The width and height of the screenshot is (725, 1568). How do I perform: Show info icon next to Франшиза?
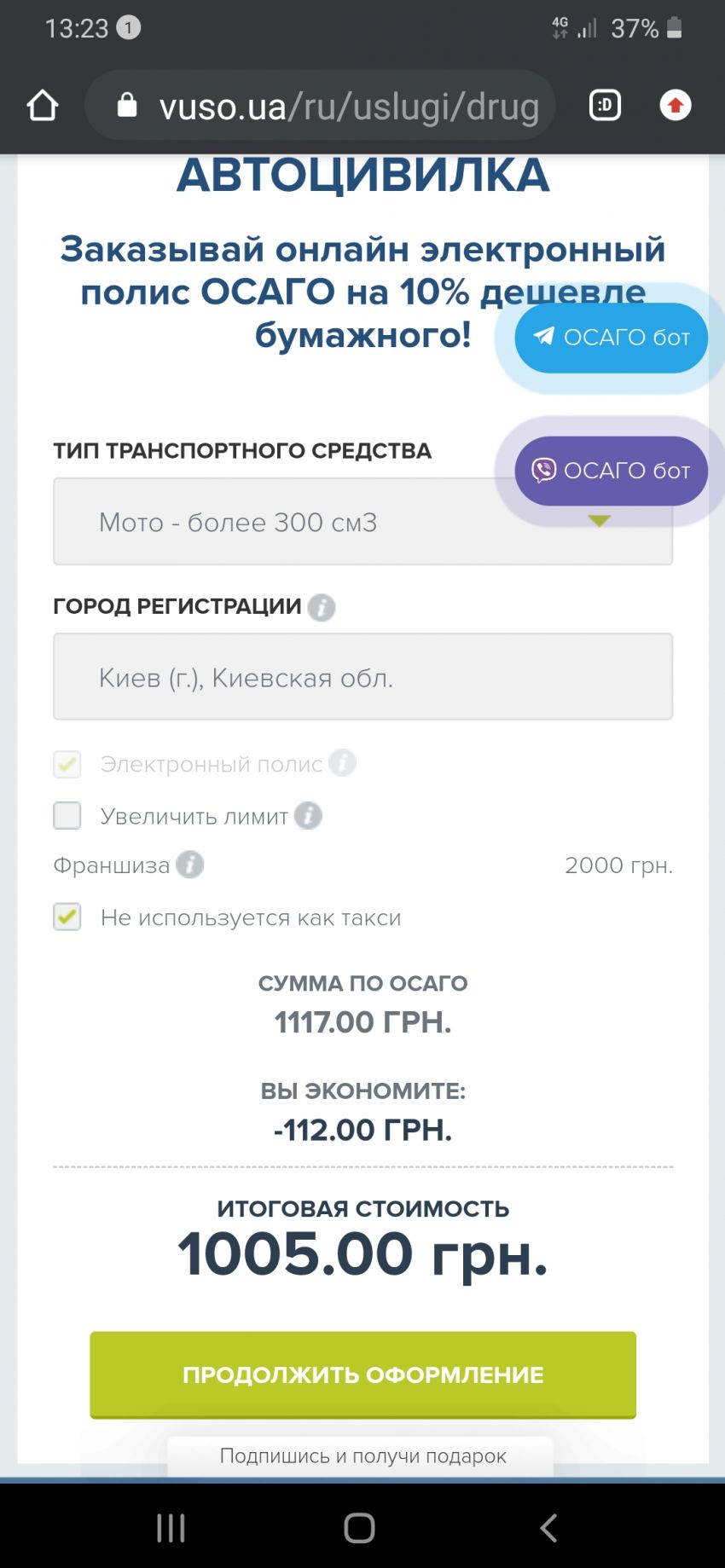(190, 865)
